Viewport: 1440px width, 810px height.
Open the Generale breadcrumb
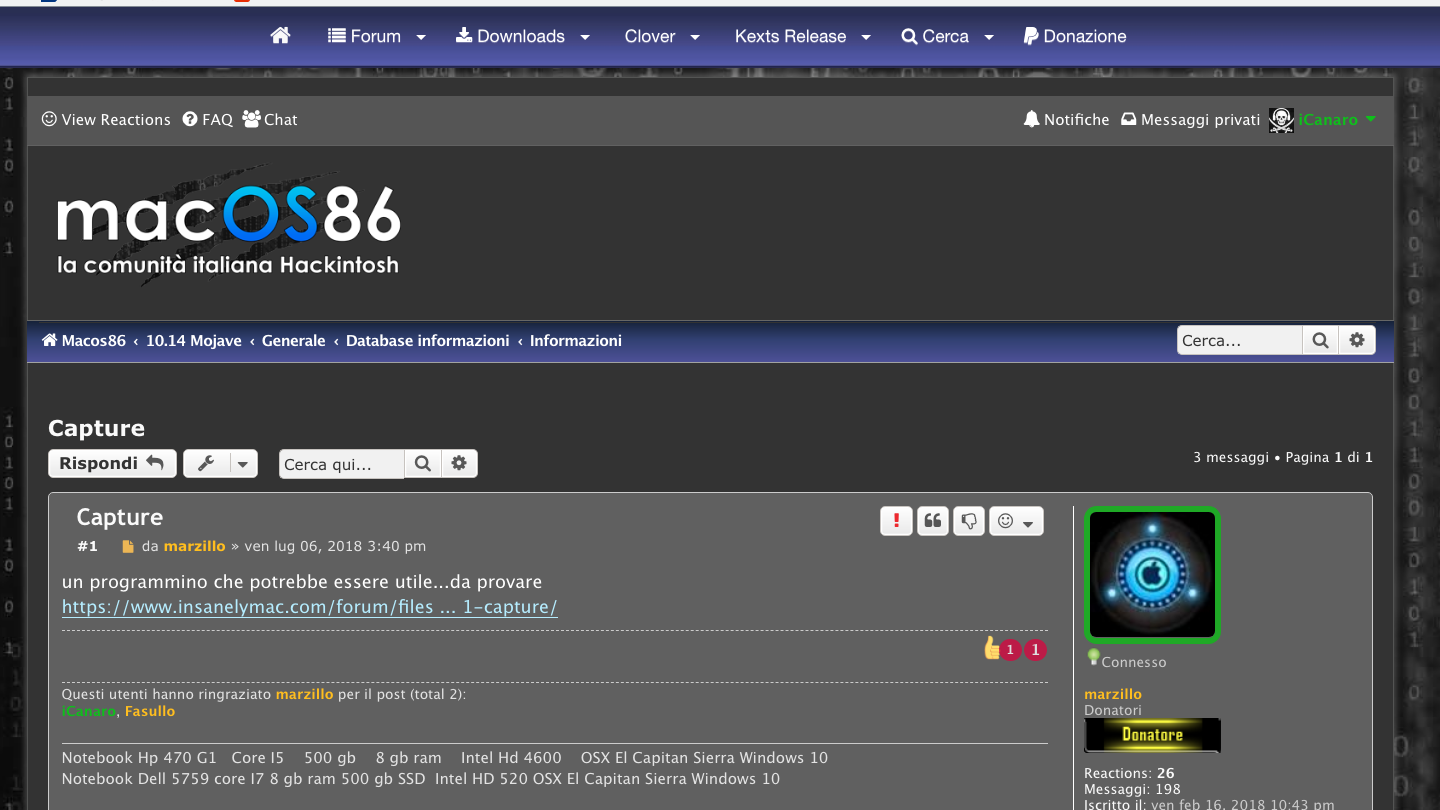coord(294,340)
